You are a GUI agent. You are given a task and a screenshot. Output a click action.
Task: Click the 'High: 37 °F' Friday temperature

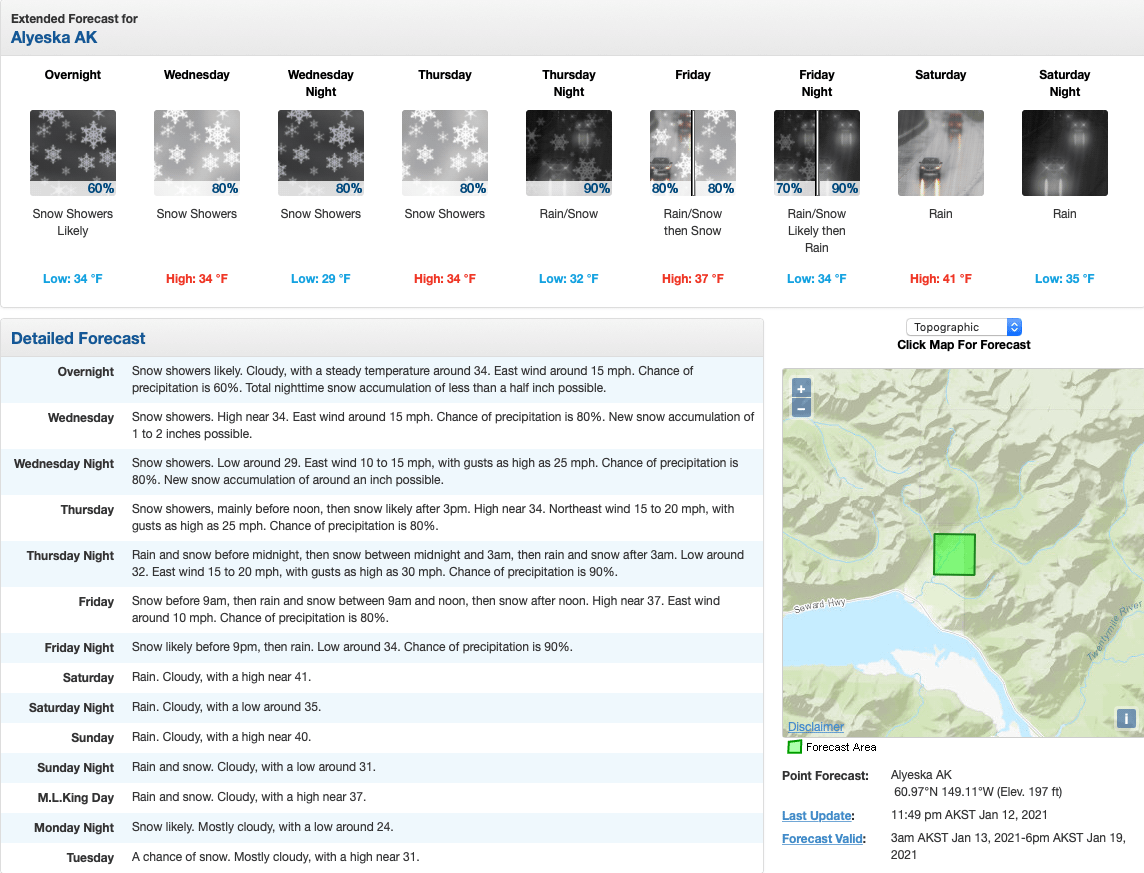(693, 279)
